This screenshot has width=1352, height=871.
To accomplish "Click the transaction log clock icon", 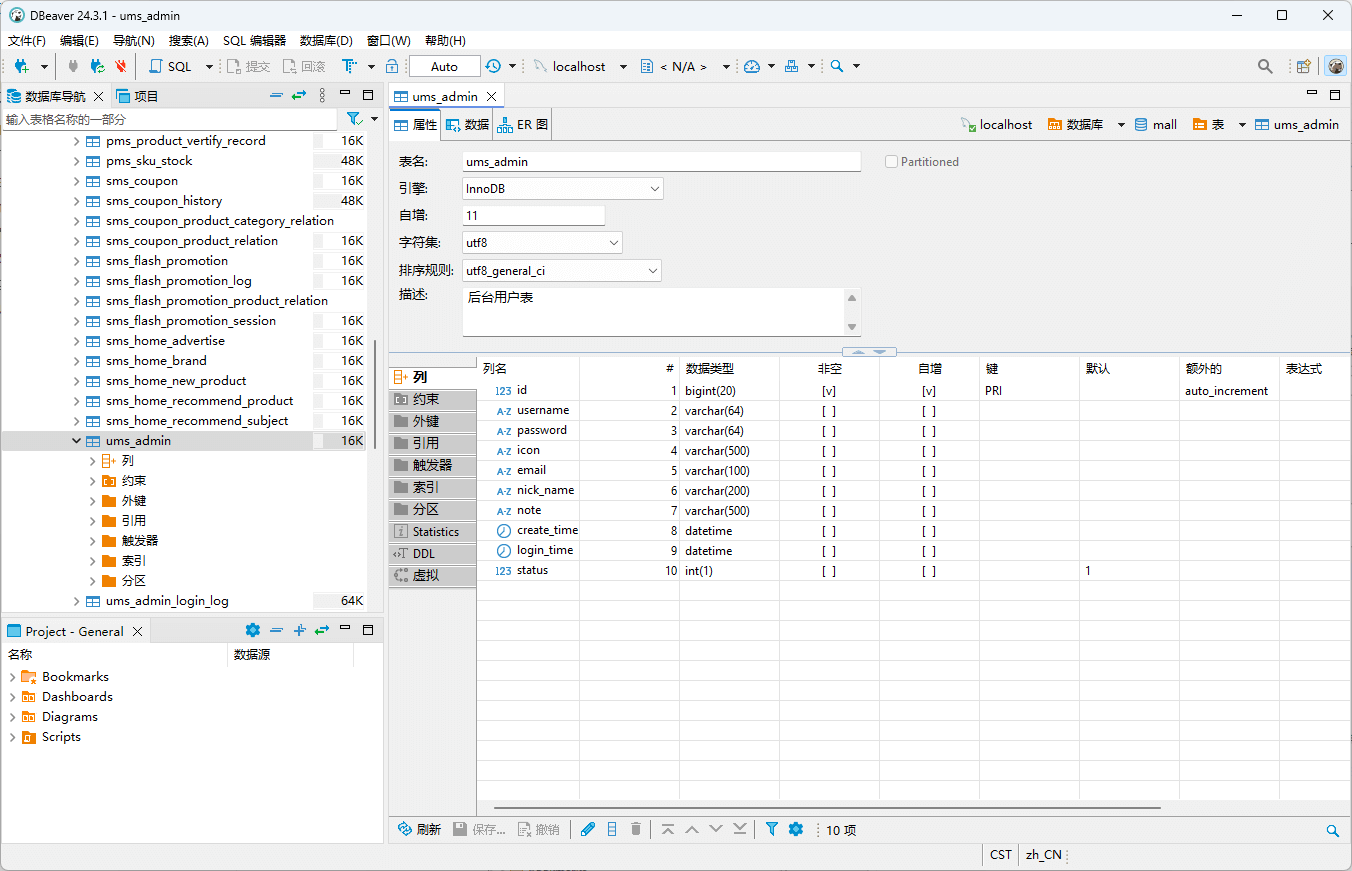I will (x=493, y=66).
